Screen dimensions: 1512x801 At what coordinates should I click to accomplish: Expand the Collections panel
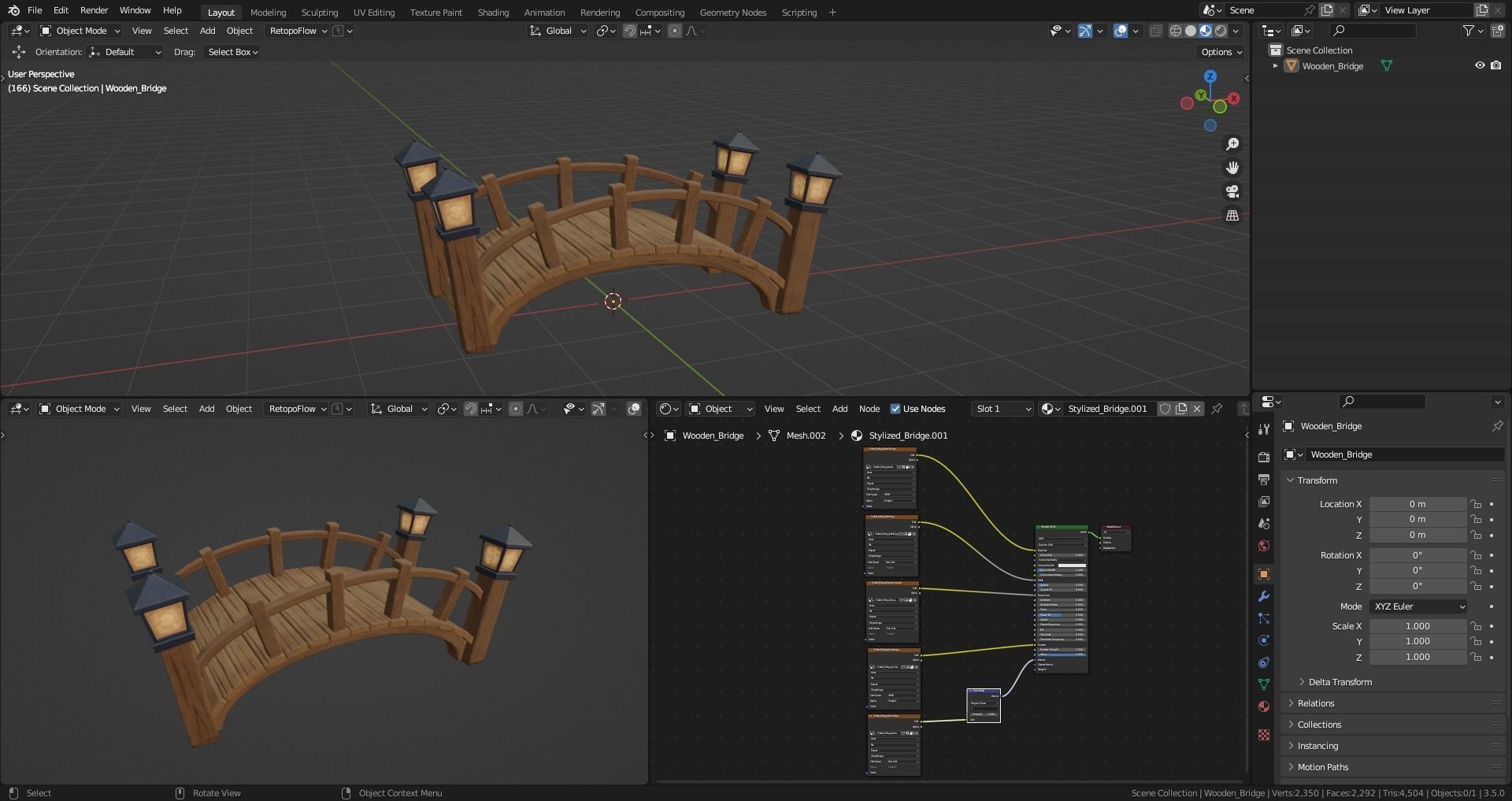click(x=1291, y=725)
